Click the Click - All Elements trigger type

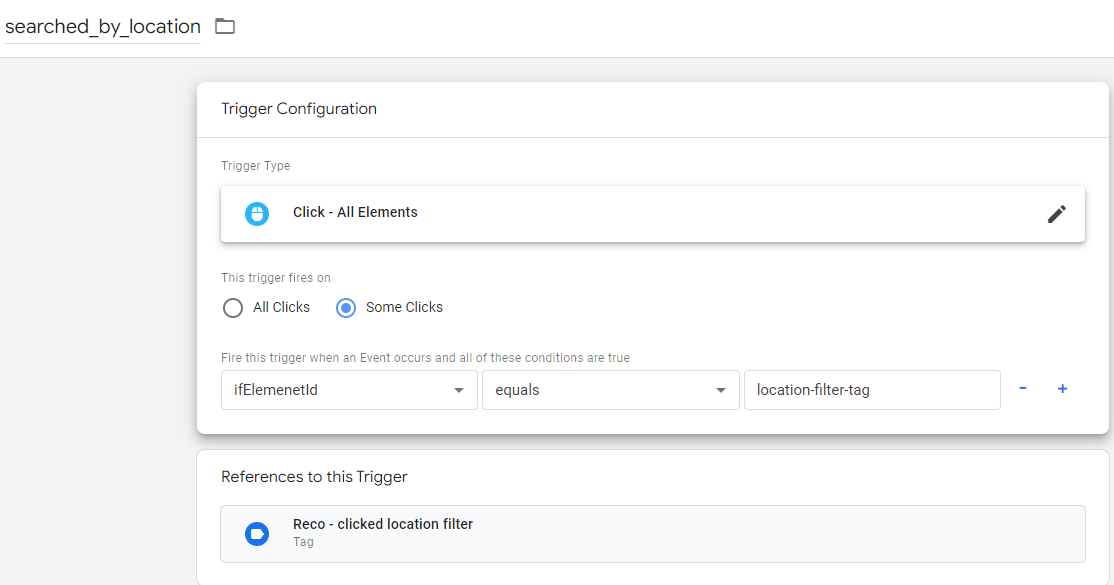click(355, 212)
